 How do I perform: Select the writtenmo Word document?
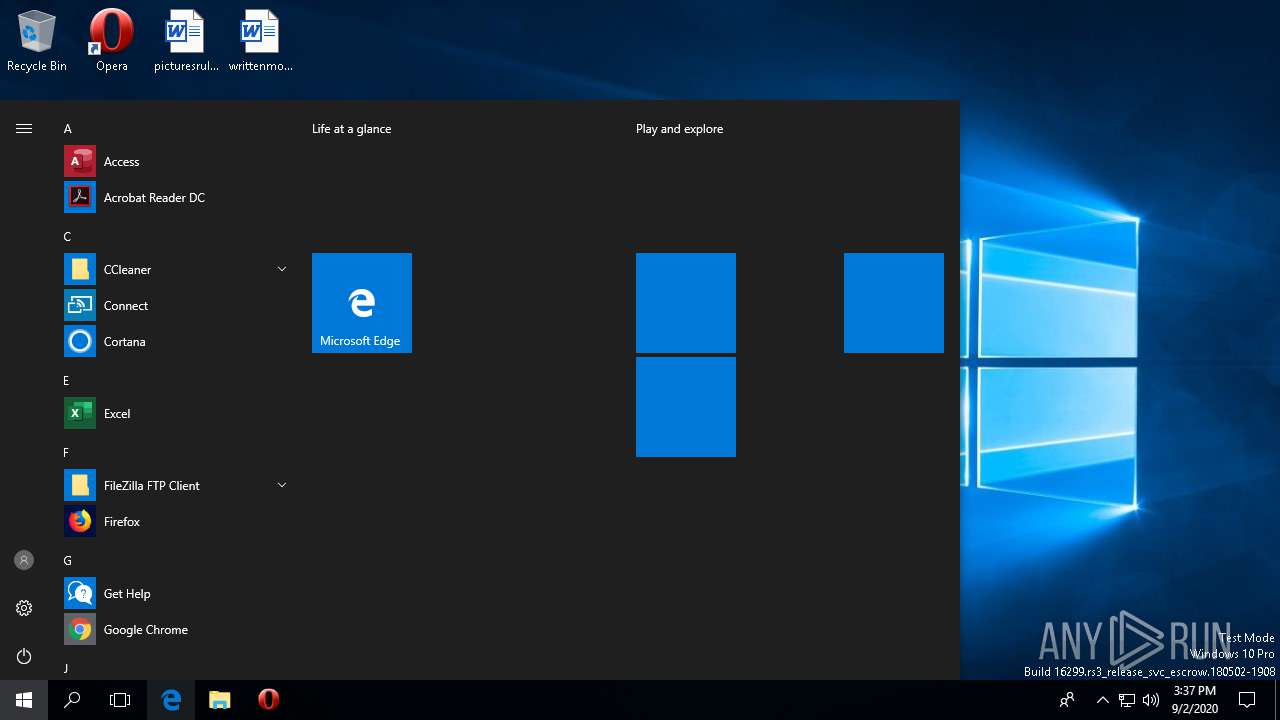[x=260, y=41]
